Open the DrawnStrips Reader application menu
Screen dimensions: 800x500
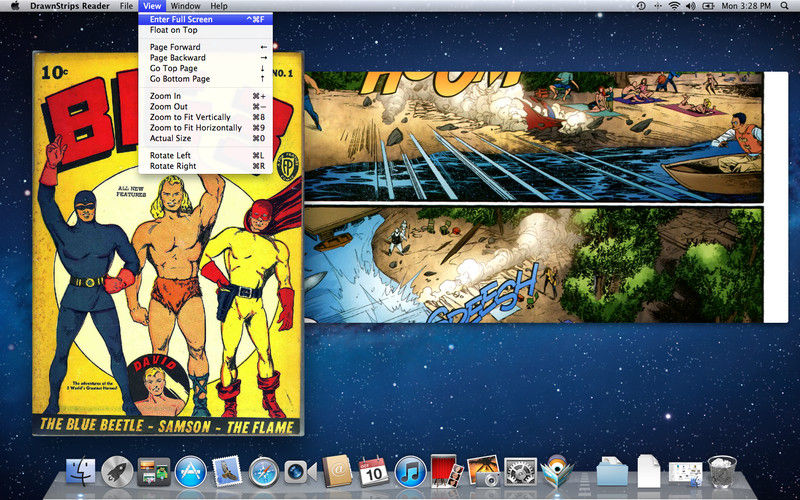pos(70,6)
